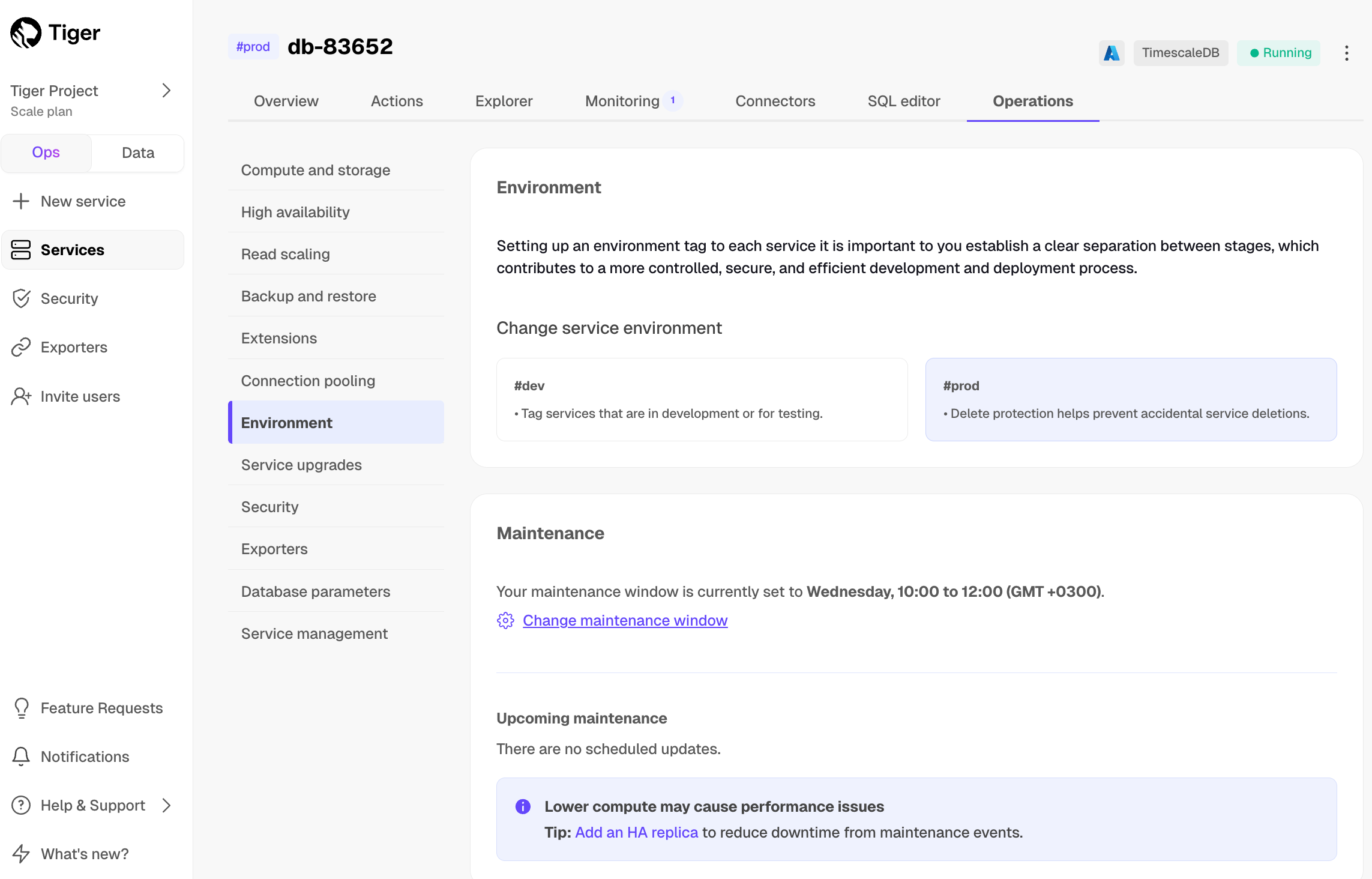Click the #prod tag badge near the service name
The image size is (1372, 879).
[x=253, y=47]
